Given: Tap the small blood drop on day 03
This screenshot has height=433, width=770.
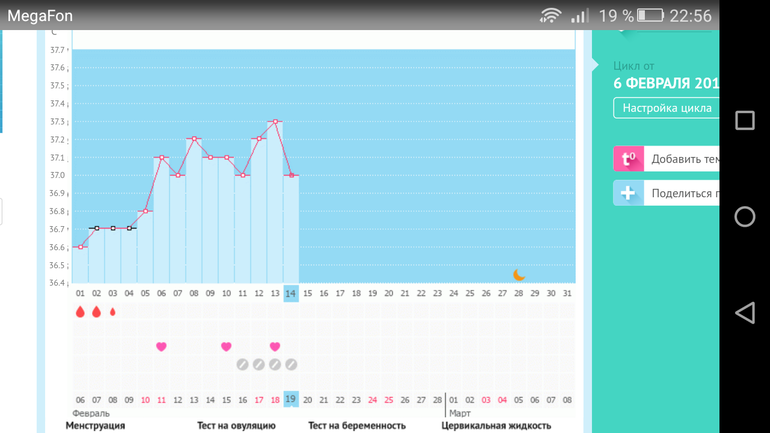Looking at the screenshot, I should [112, 312].
